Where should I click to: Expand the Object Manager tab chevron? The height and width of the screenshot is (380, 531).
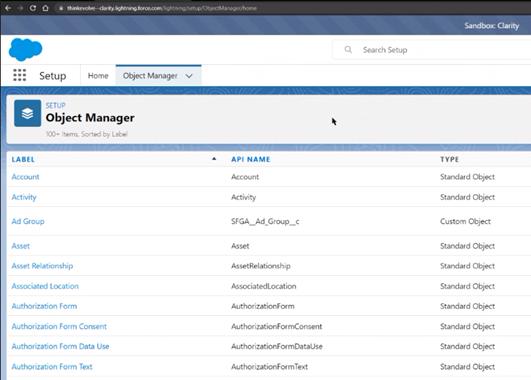[189, 76]
